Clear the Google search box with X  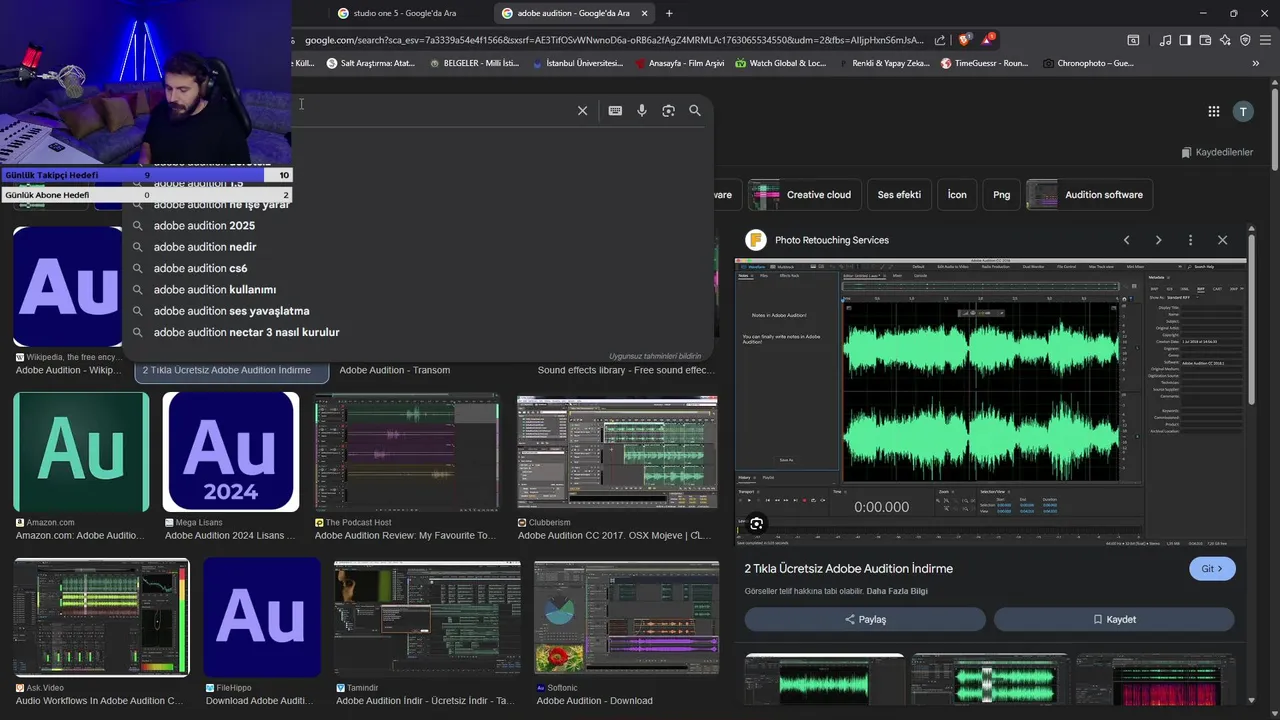[x=582, y=111]
